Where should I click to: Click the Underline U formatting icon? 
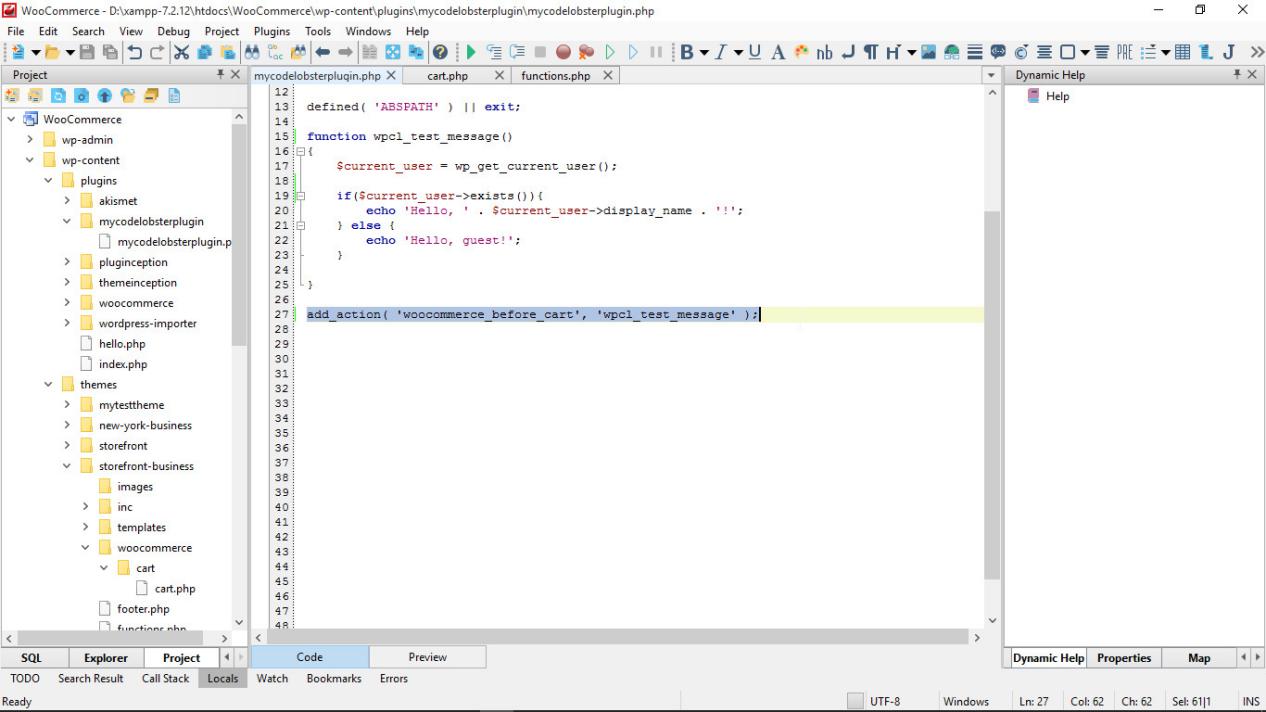[x=755, y=52]
